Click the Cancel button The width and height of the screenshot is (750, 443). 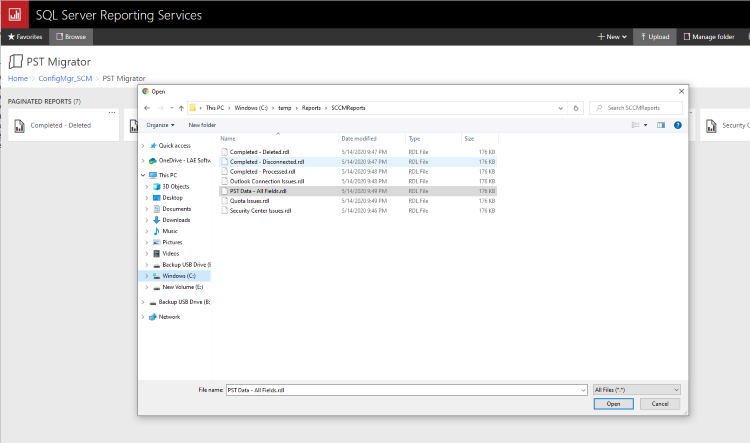pos(660,404)
